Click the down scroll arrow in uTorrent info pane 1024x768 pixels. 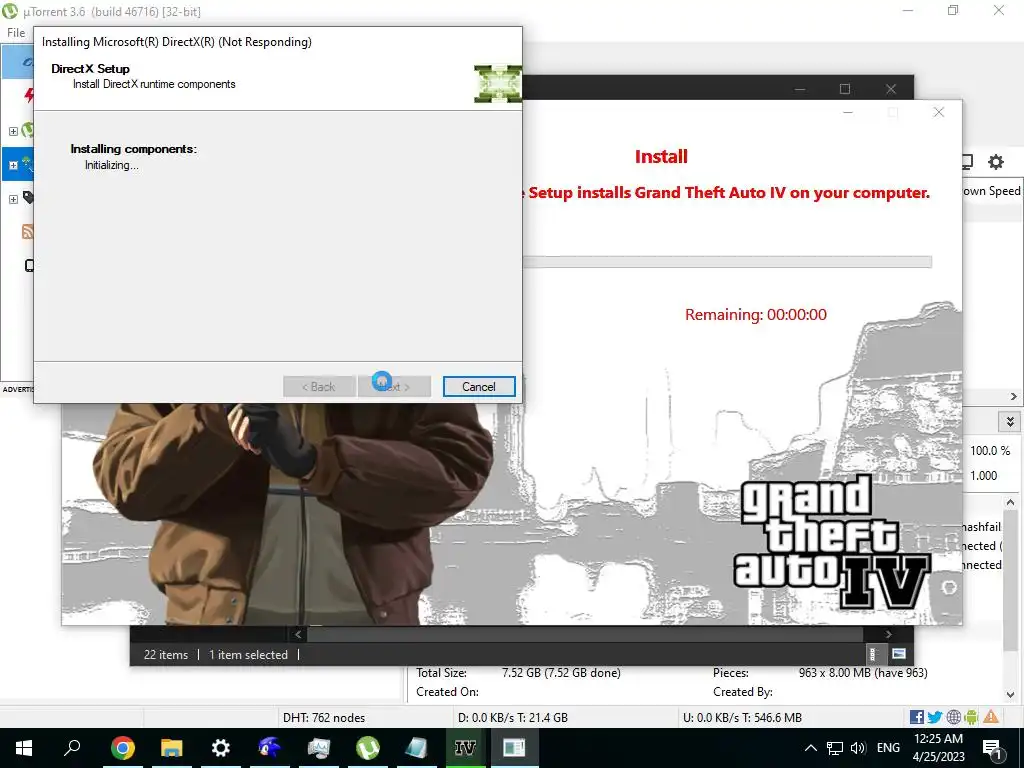click(1010, 695)
